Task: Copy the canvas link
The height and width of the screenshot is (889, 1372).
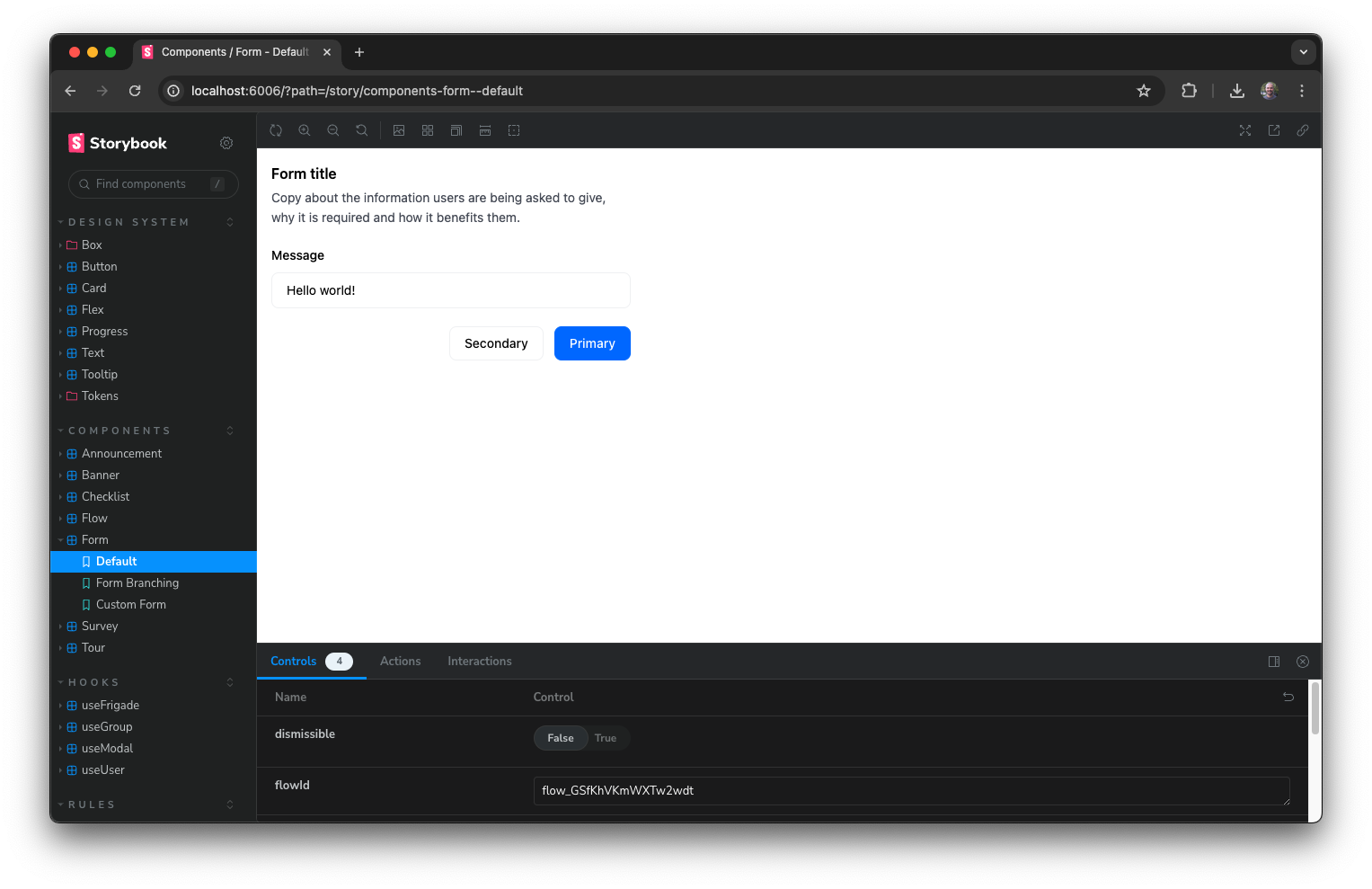Action: pos(1303,130)
